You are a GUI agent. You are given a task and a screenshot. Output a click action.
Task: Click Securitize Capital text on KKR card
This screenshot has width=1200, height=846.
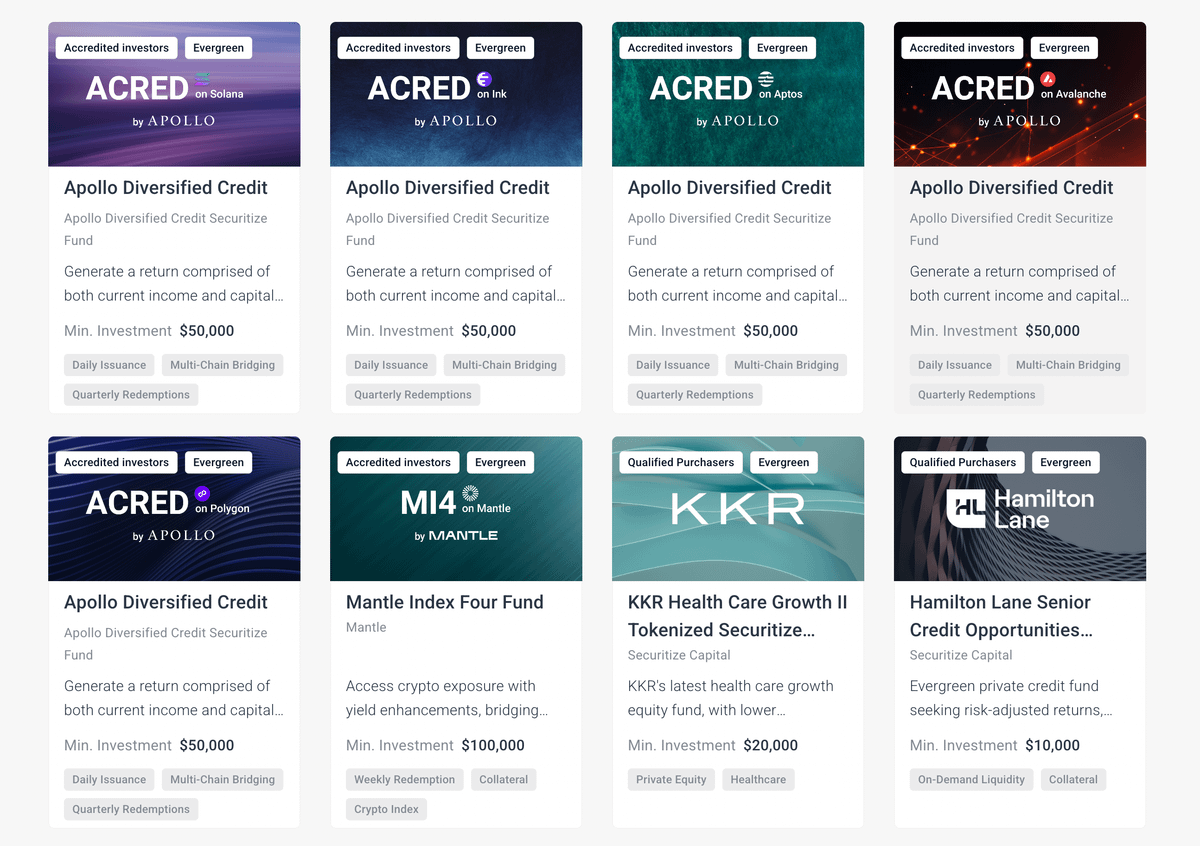coord(679,655)
